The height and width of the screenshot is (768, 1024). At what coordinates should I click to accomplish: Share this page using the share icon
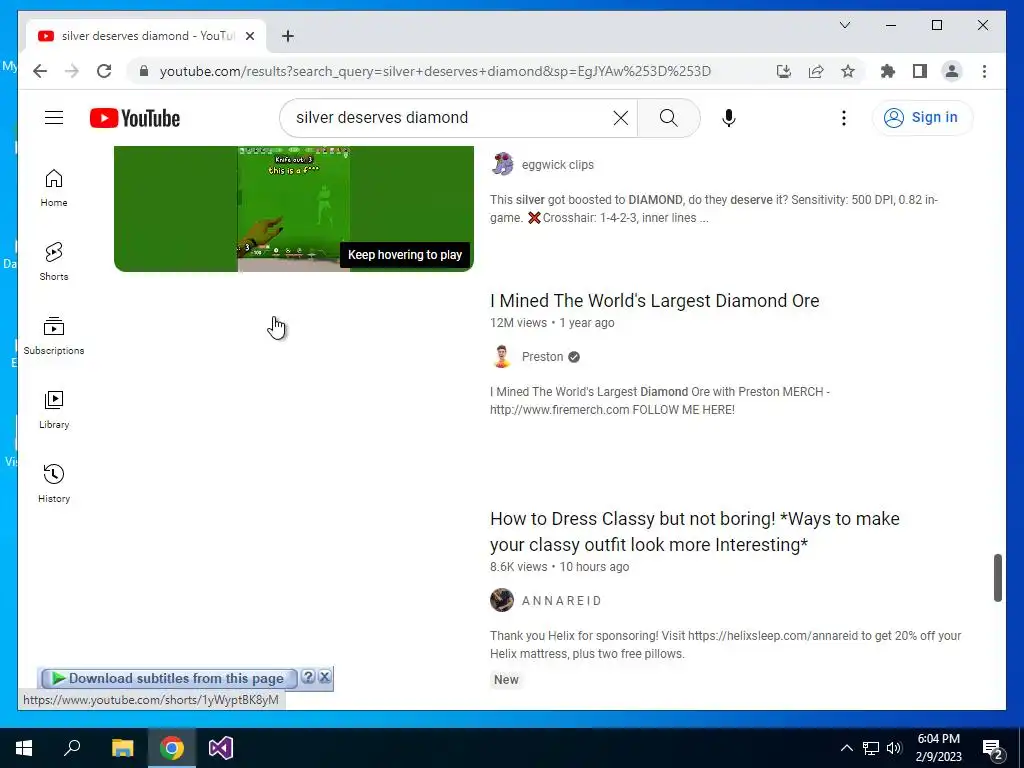pos(816,71)
